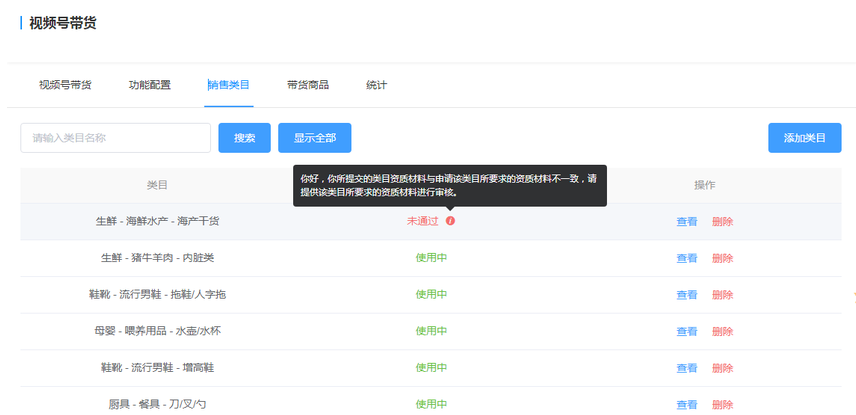Select the 厨具 - 餐具 - 刀/叉/勺 cell

[x=157, y=404]
